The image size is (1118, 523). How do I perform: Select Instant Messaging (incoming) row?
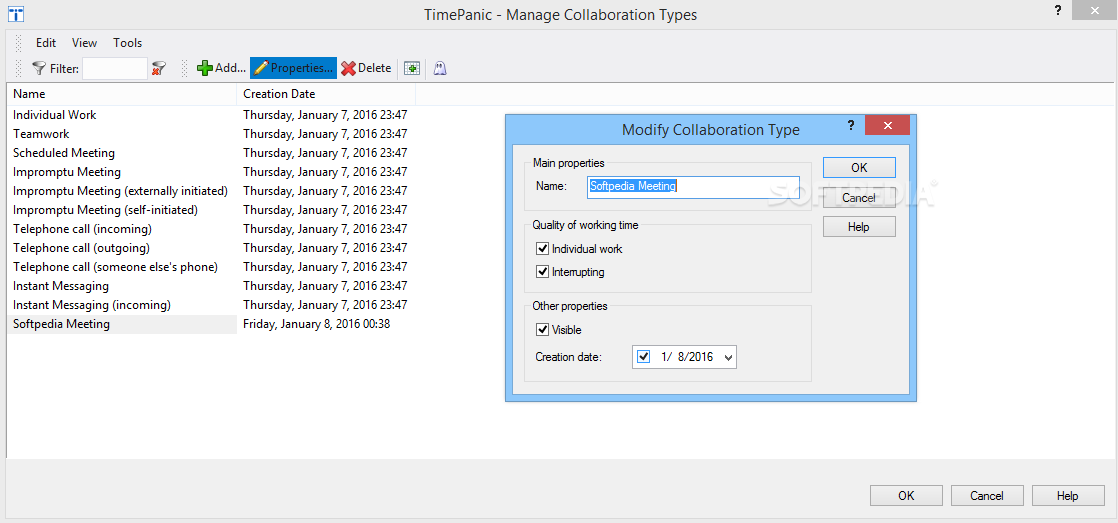point(211,305)
